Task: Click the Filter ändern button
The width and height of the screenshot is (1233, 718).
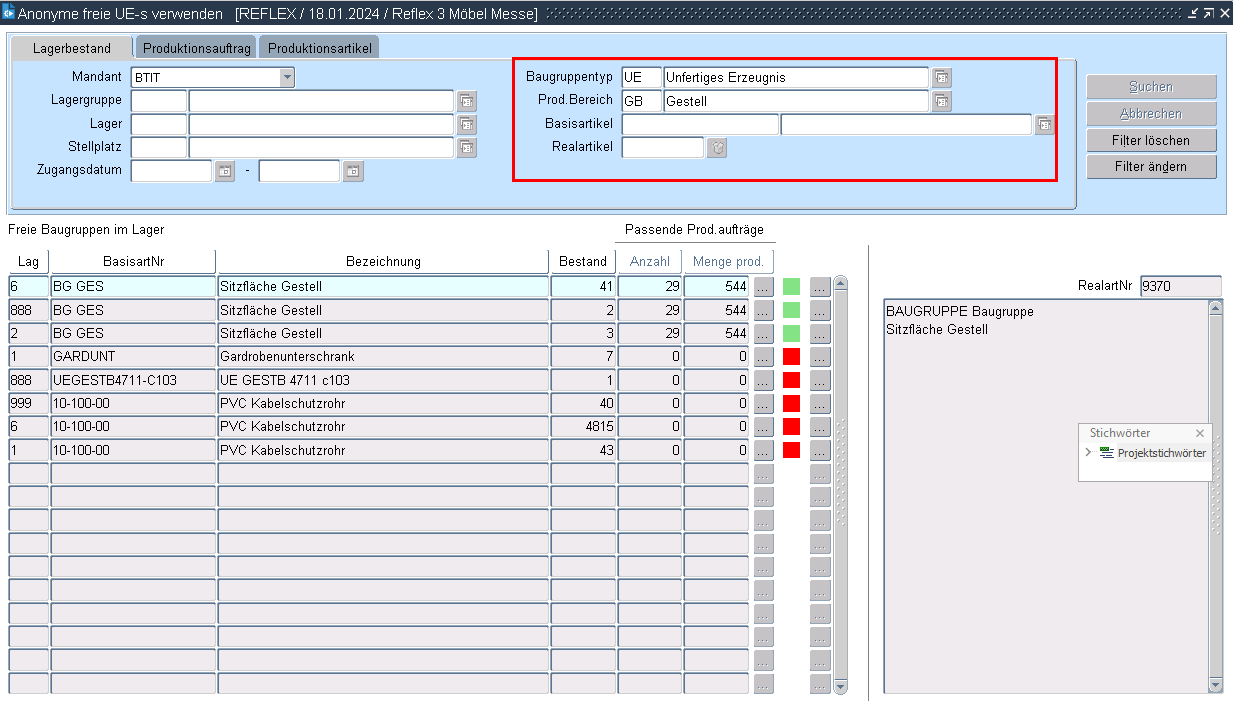Action: click(x=1151, y=167)
